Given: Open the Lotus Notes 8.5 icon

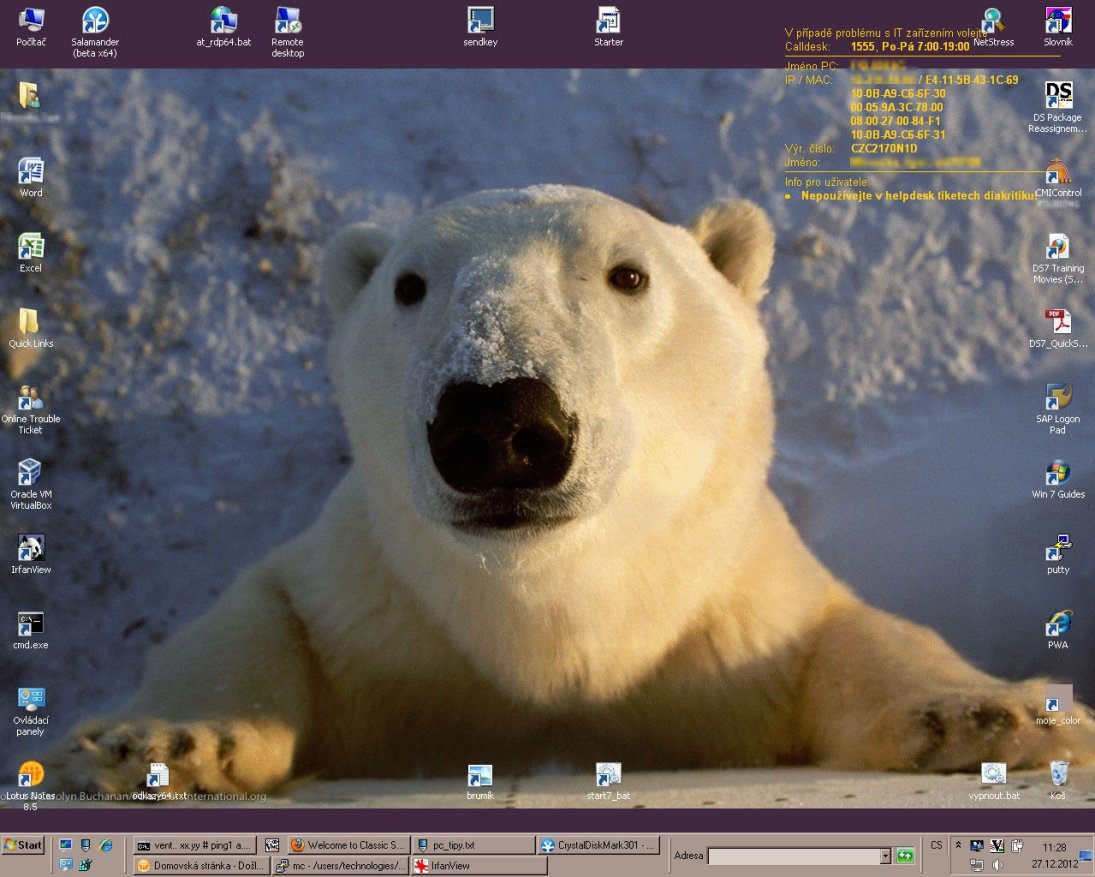Looking at the screenshot, I should [x=30, y=774].
